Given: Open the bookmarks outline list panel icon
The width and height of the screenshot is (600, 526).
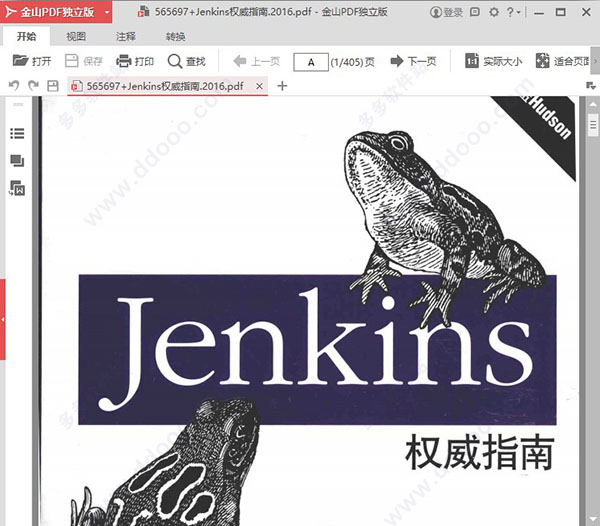Looking at the screenshot, I should click(x=17, y=134).
